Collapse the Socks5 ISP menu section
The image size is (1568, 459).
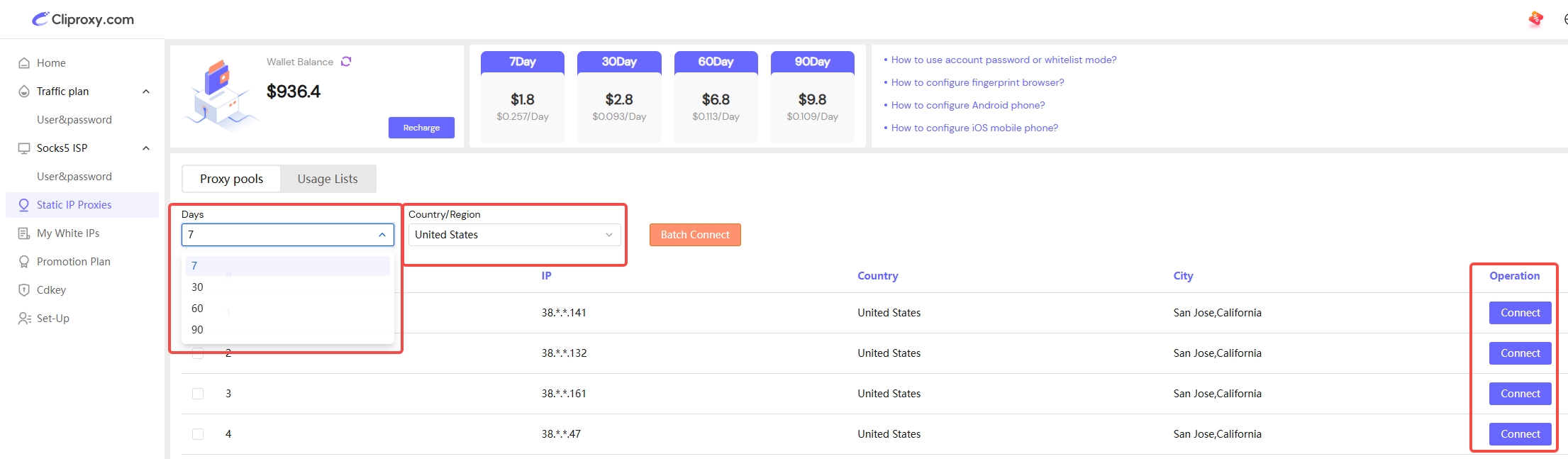click(146, 148)
